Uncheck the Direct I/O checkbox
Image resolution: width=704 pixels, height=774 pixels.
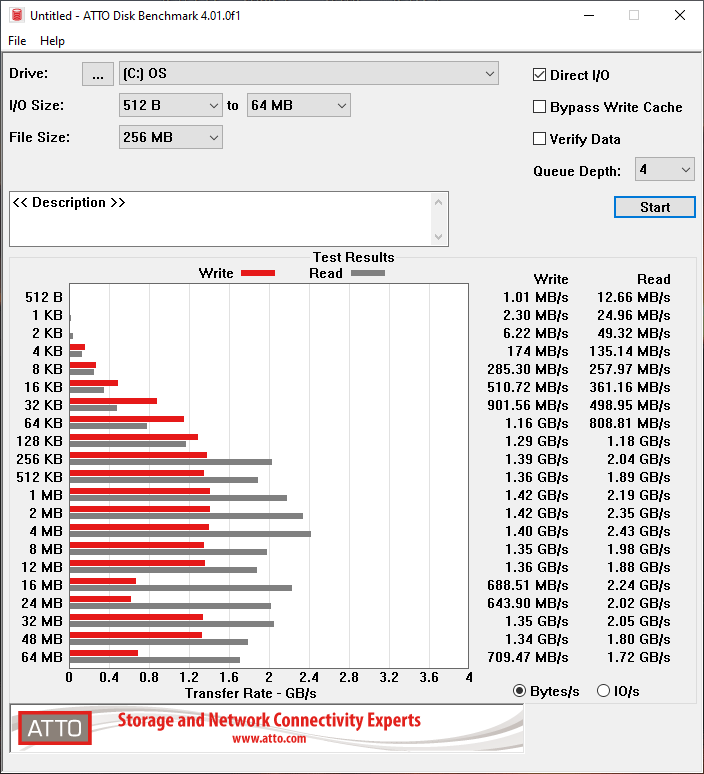click(x=540, y=75)
